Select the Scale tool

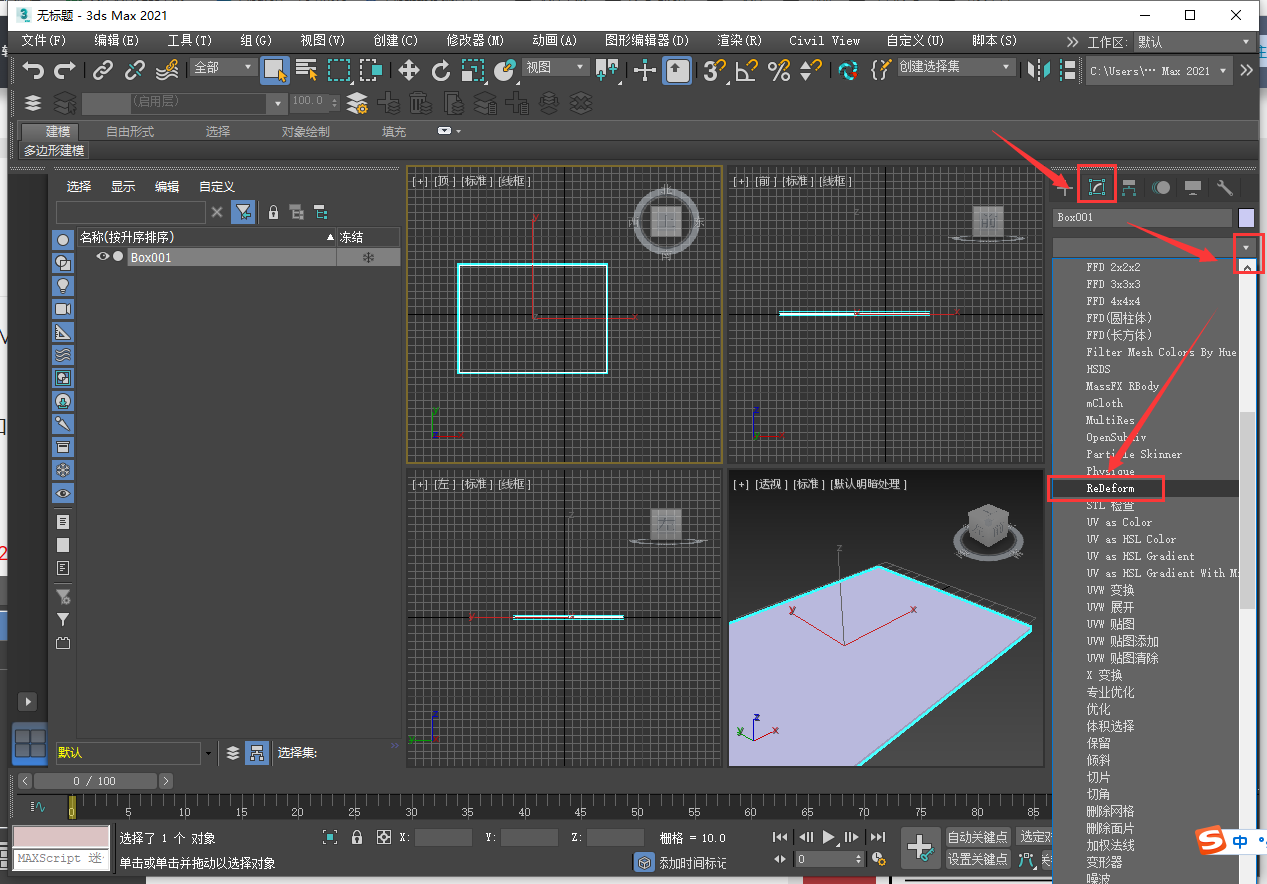[473, 70]
